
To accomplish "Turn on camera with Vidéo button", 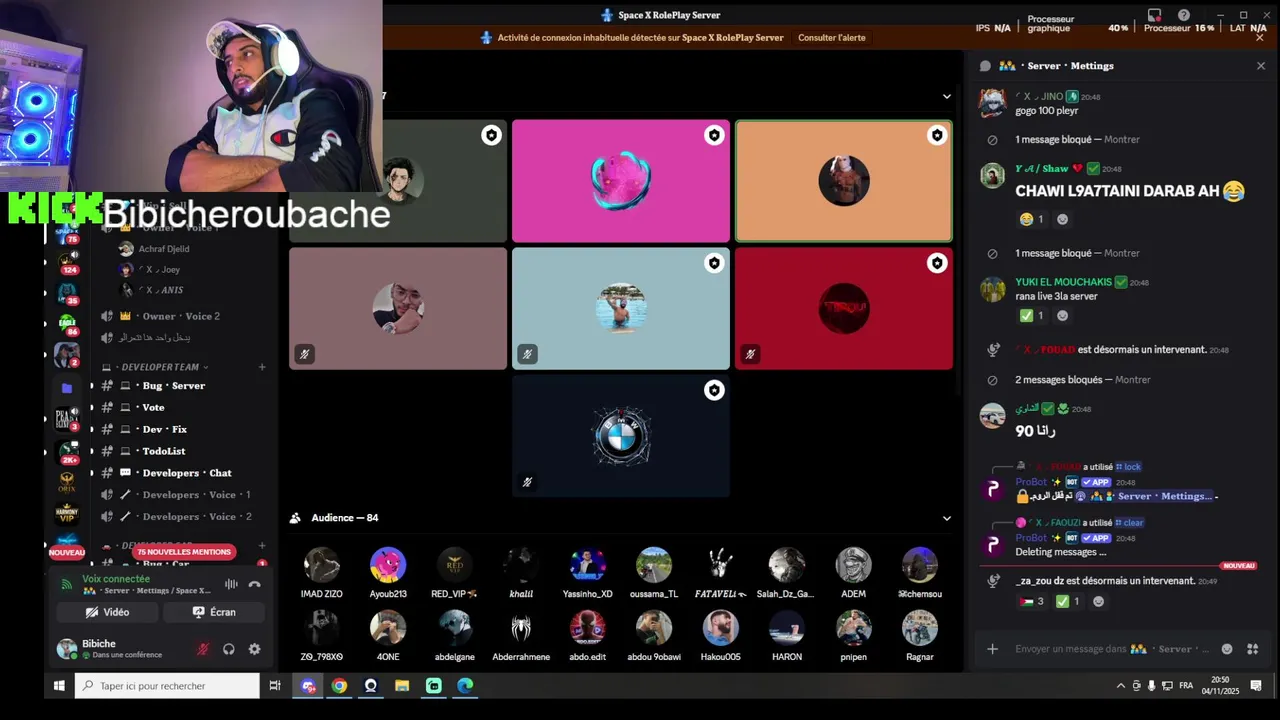I will 107,612.
